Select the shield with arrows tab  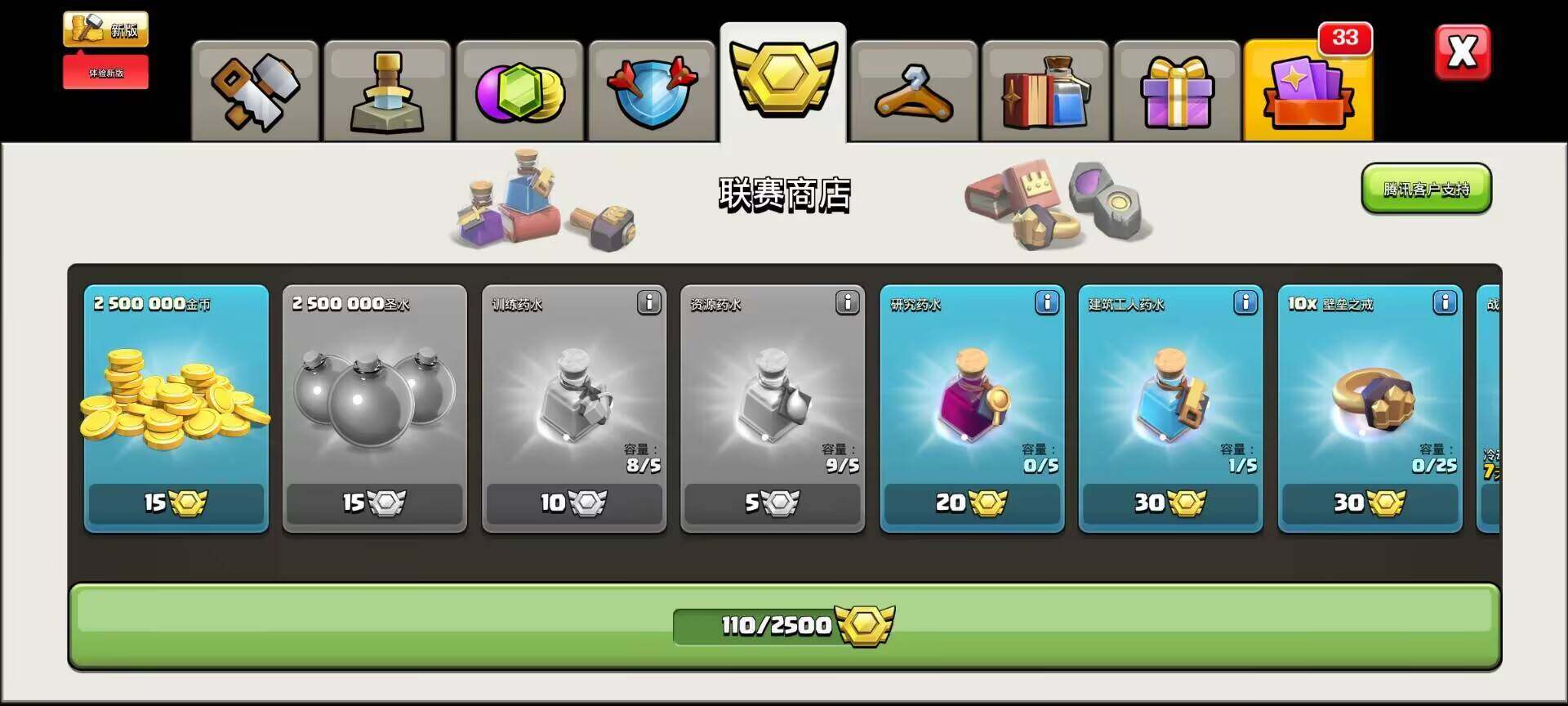[652, 91]
